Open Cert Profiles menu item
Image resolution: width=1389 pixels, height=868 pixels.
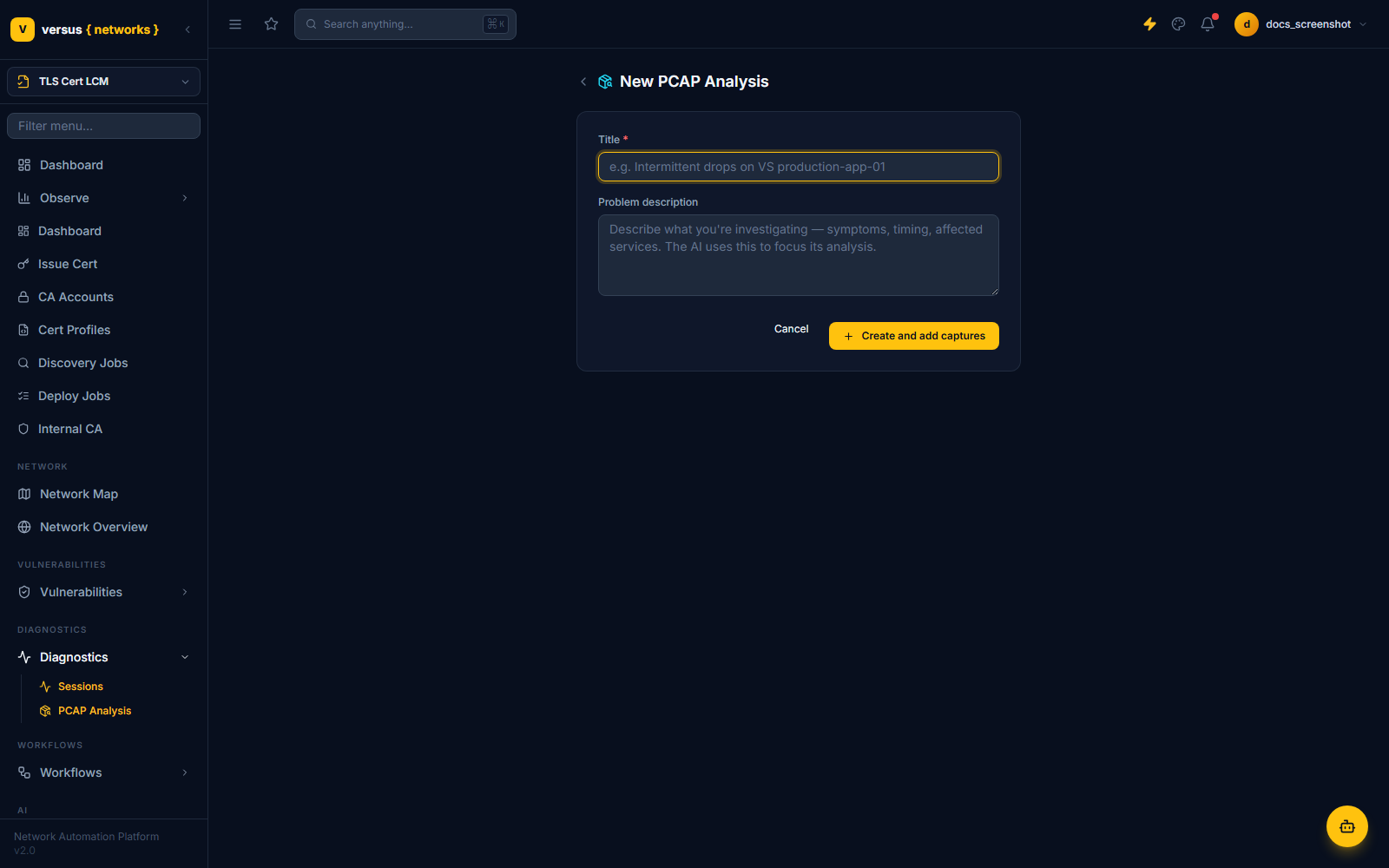[x=103, y=330]
